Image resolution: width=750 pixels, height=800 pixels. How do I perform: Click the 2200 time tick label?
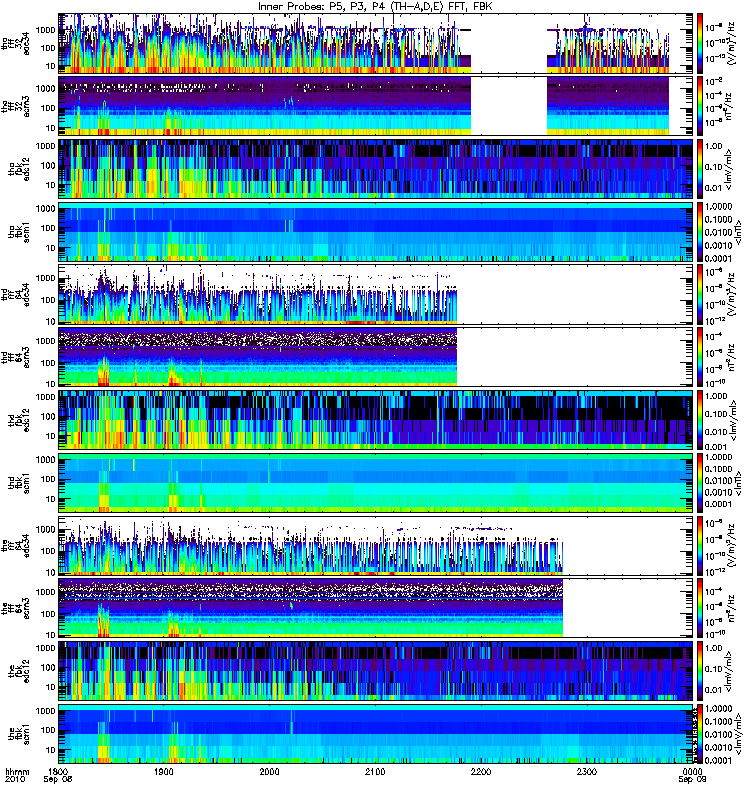click(481, 771)
